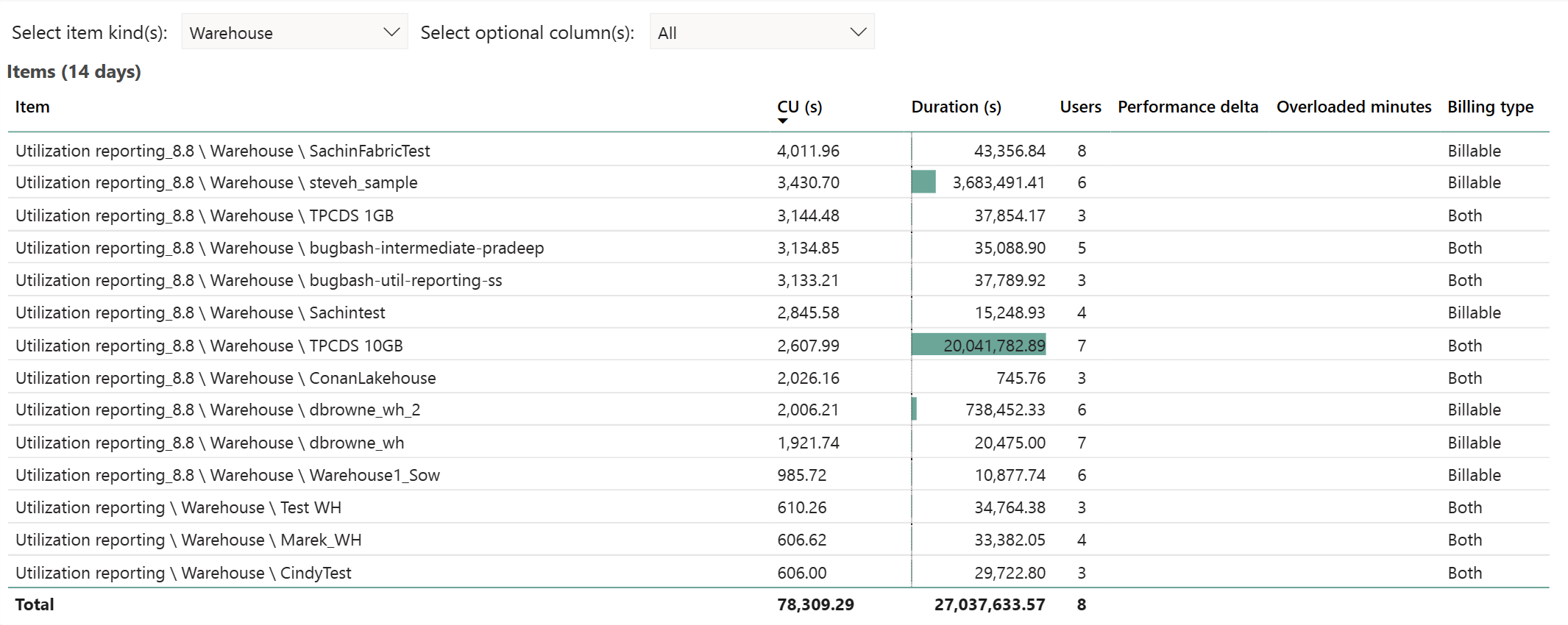The height and width of the screenshot is (625, 1568).
Task: Select the Sachintest warehouse row
Action: [778, 312]
